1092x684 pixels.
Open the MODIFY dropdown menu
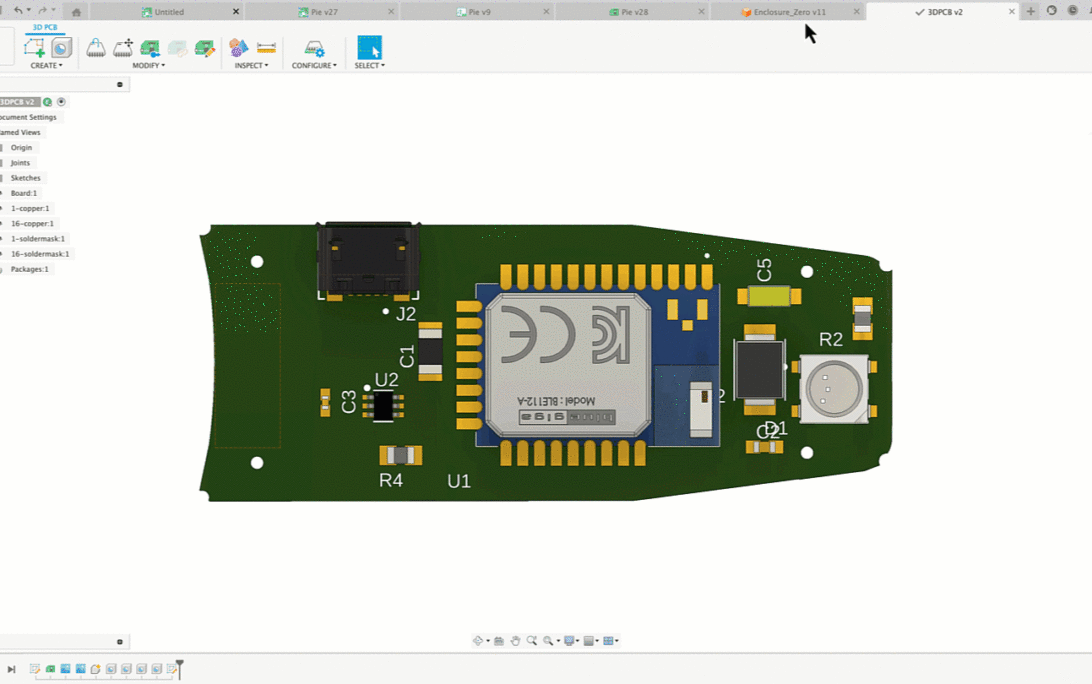pyautogui.click(x=148, y=65)
